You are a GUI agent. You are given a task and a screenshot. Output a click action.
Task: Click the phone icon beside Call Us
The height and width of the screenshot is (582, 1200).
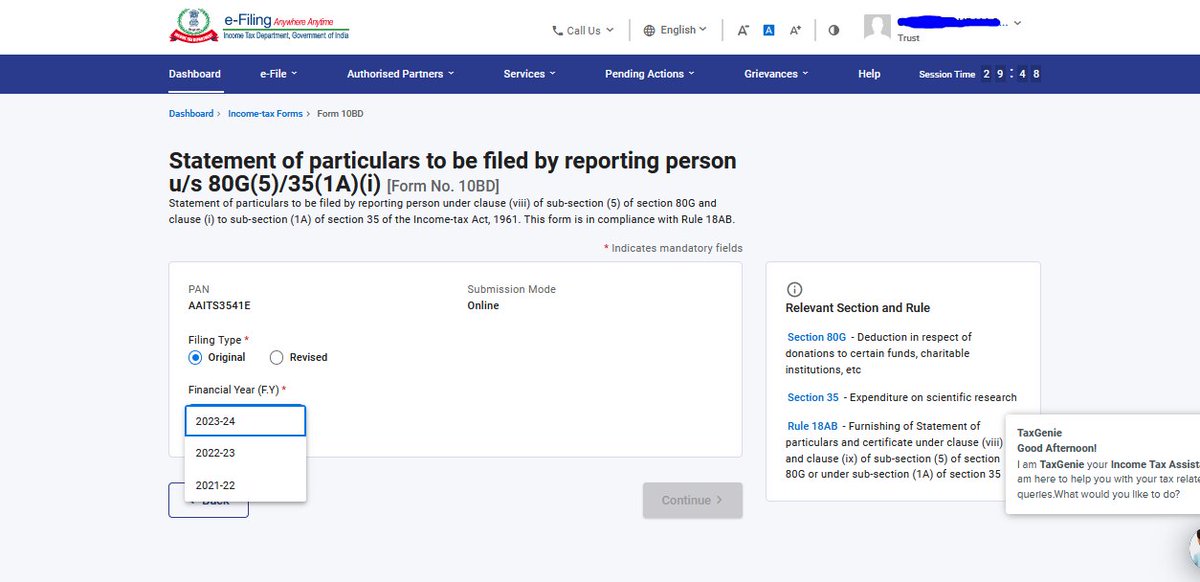(x=558, y=31)
